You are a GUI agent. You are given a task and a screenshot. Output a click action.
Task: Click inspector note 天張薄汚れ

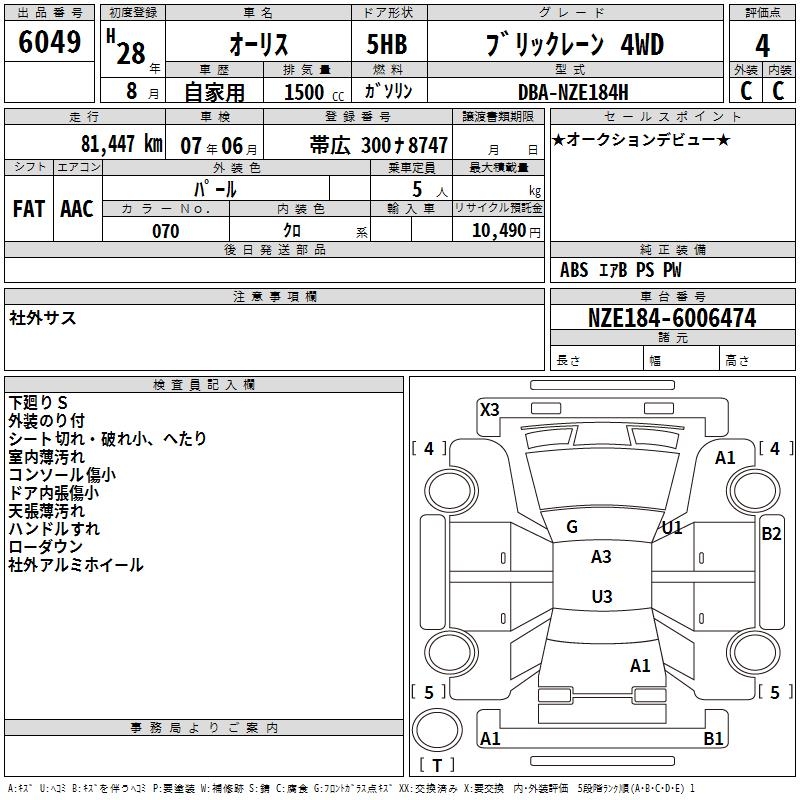coord(46,510)
